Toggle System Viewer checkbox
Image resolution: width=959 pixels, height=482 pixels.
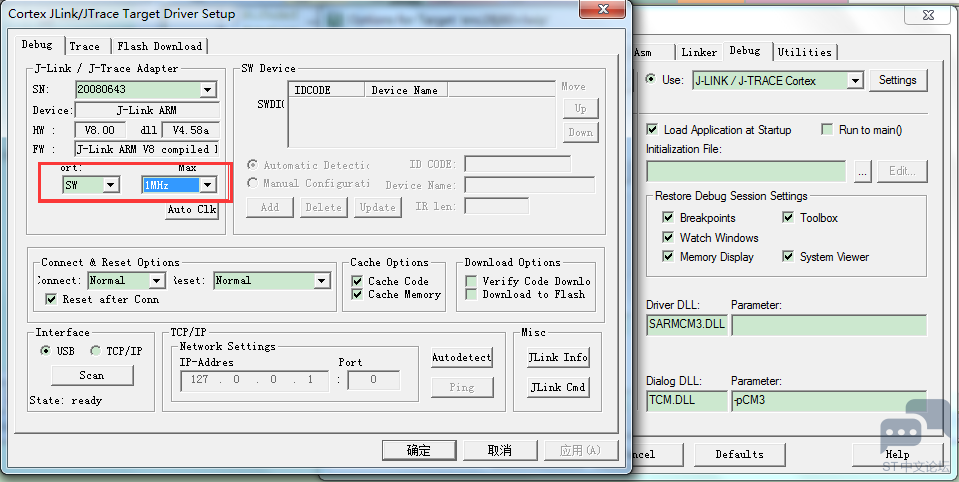click(x=788, y=257)
